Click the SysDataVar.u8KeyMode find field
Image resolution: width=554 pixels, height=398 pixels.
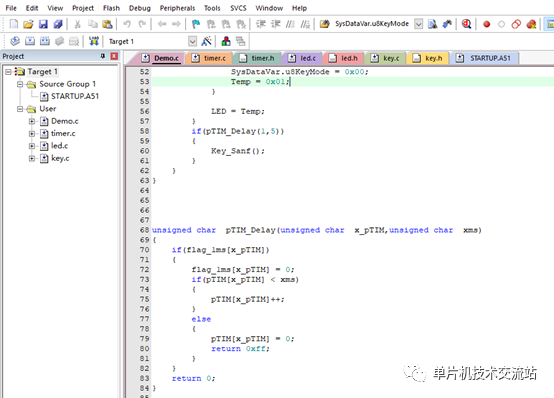(x=372, y=24)
